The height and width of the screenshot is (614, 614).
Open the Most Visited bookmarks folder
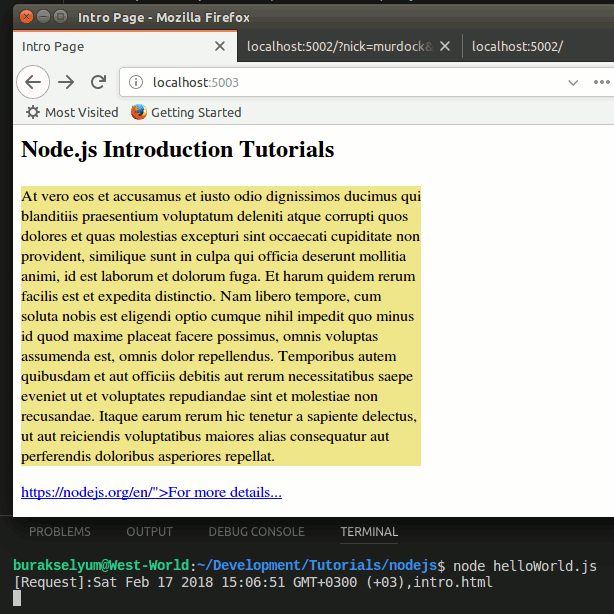[x=72, y=112]
